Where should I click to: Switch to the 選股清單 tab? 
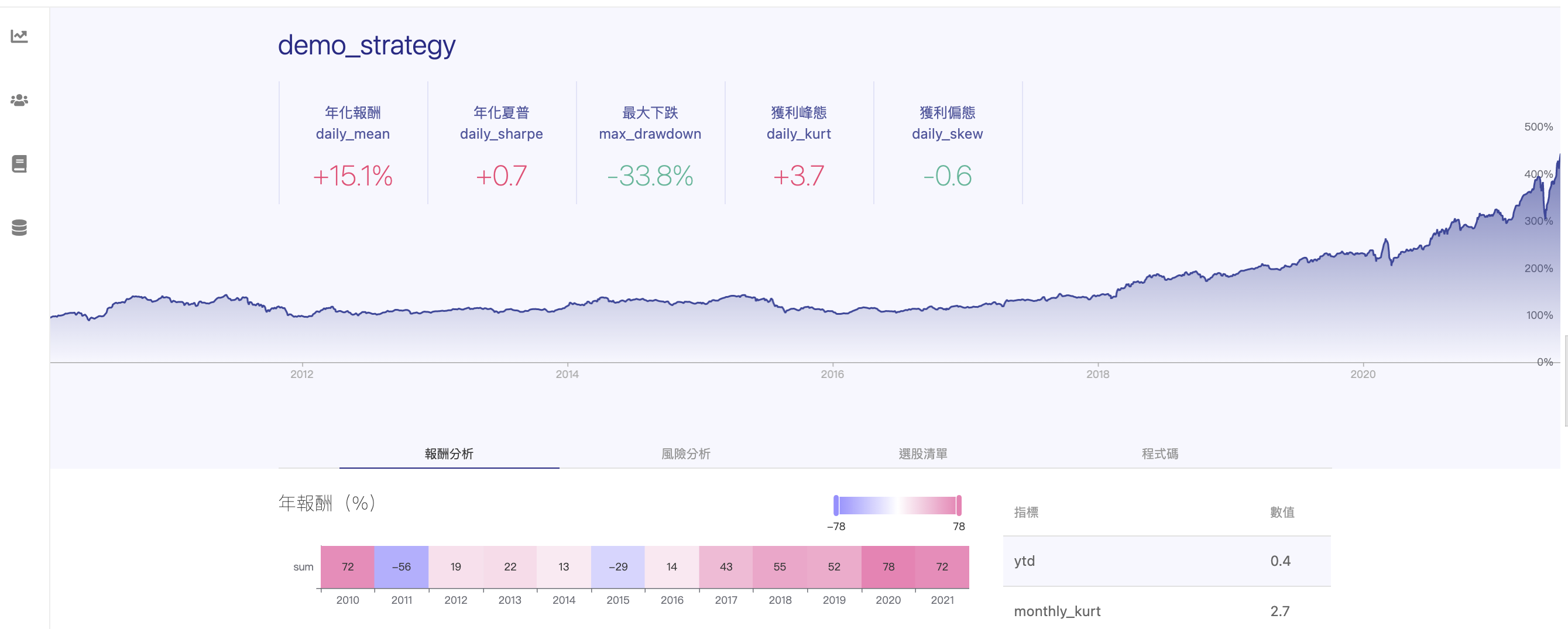923,454
